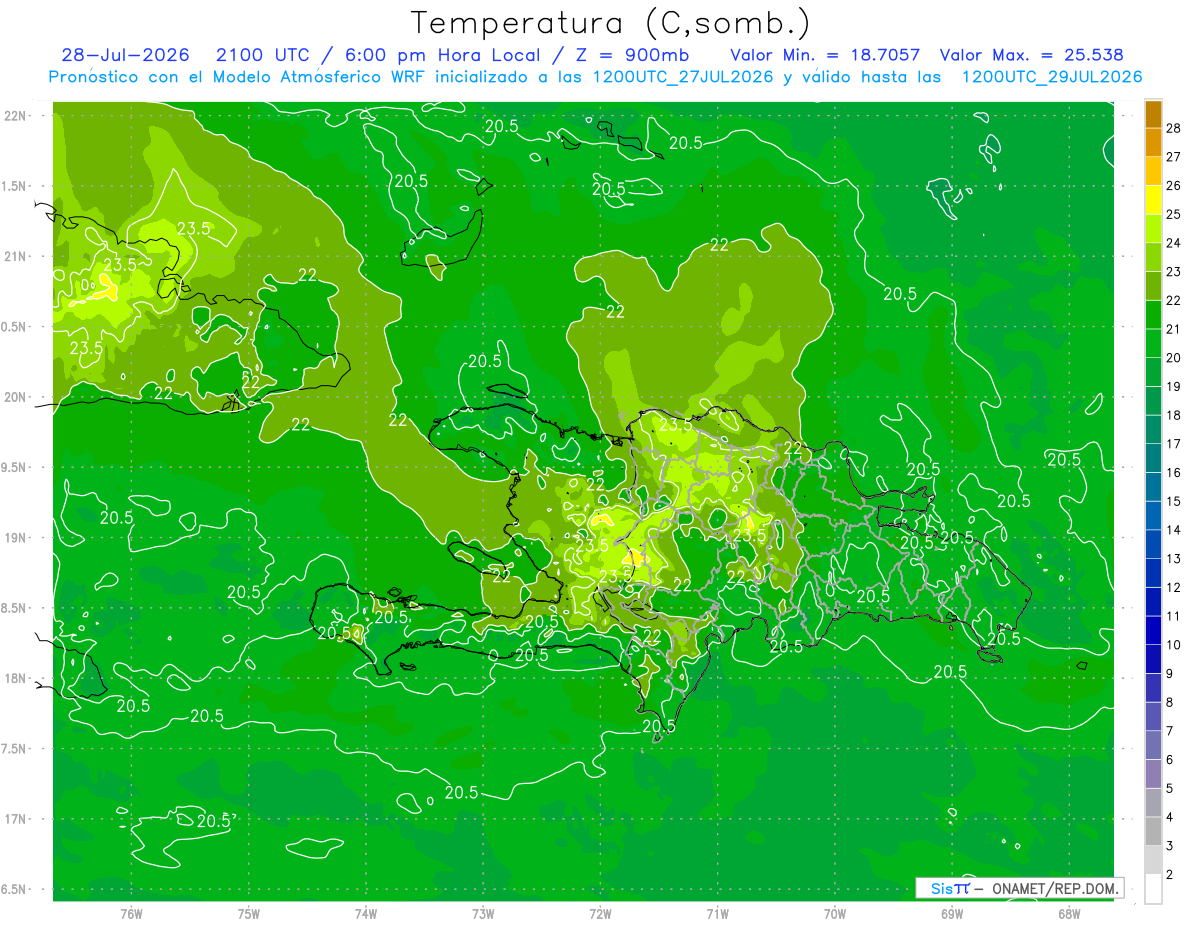
Task: Click the blue legend swatch between 13 and 14
Action: tap(1153, 545)
